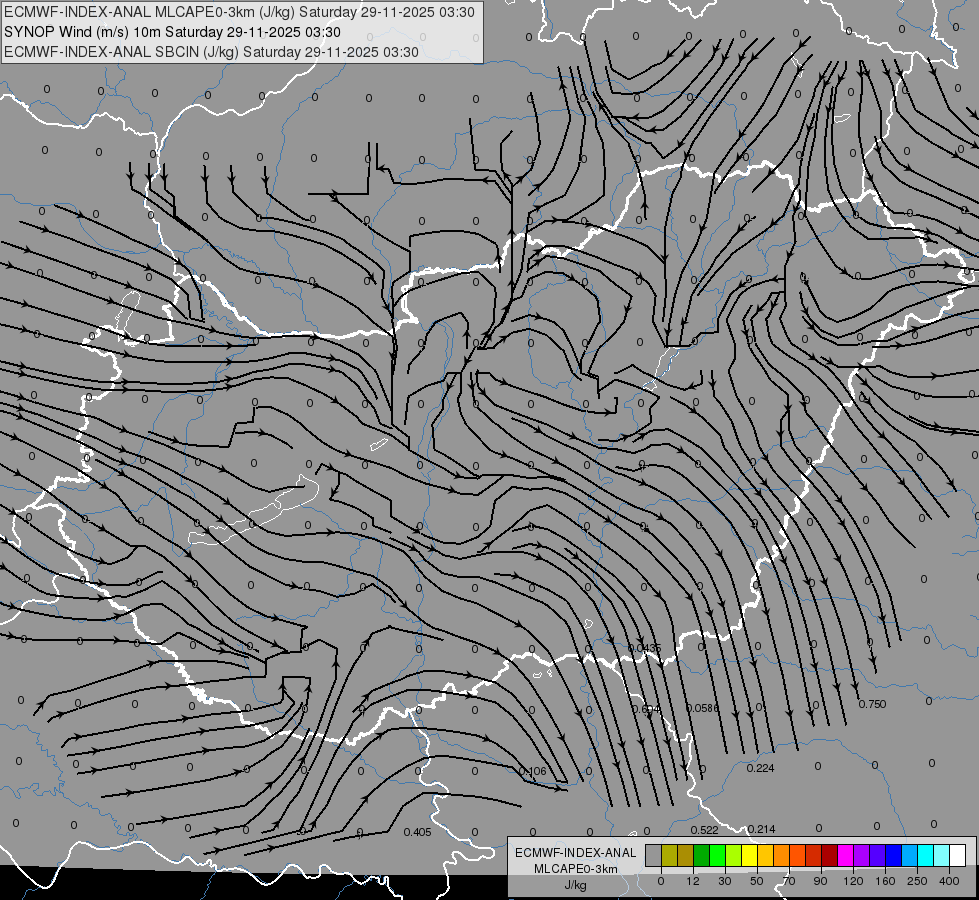This screenshot has height=900, width=979.
Task: Click the pure yellow legend swatch
Action: coord(750,855)
